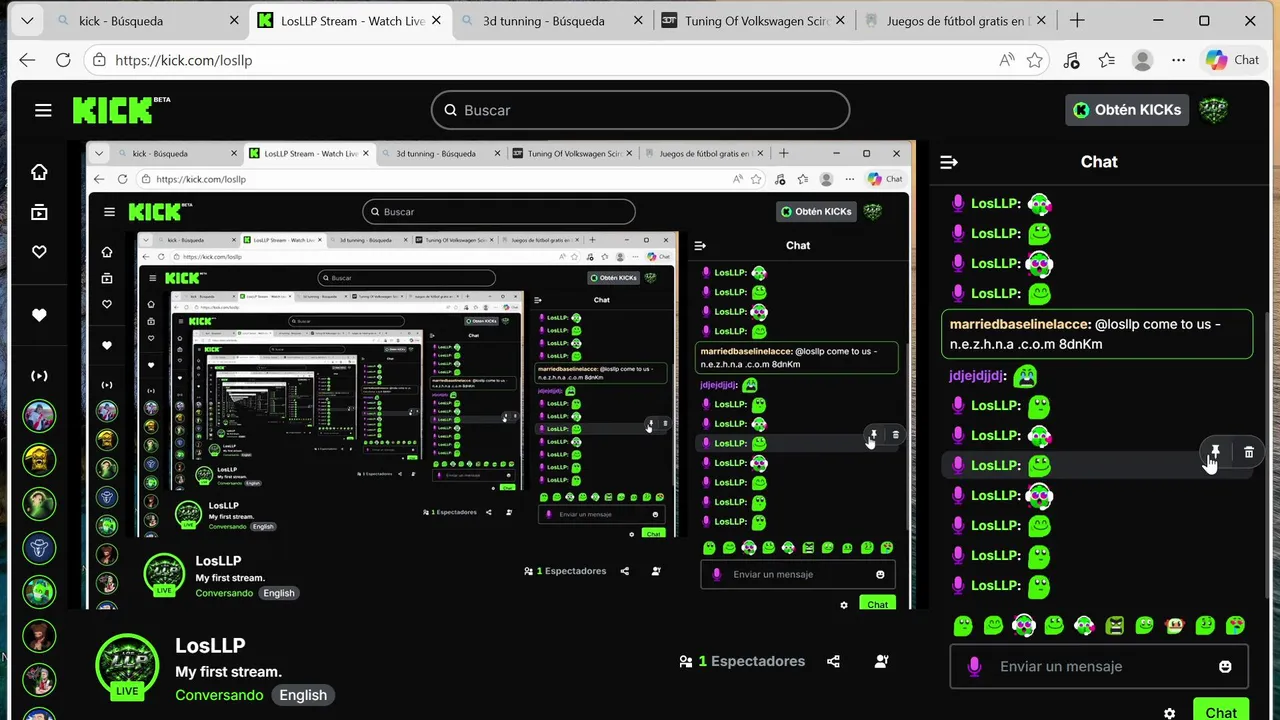Click the Enviar un mensaje input field

click(x=1100, y=666)
